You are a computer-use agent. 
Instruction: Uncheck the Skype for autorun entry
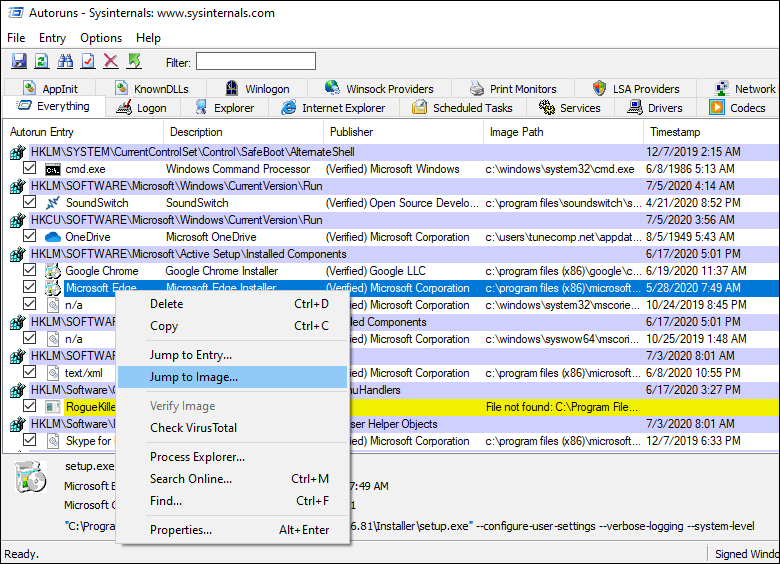point(29,440)
